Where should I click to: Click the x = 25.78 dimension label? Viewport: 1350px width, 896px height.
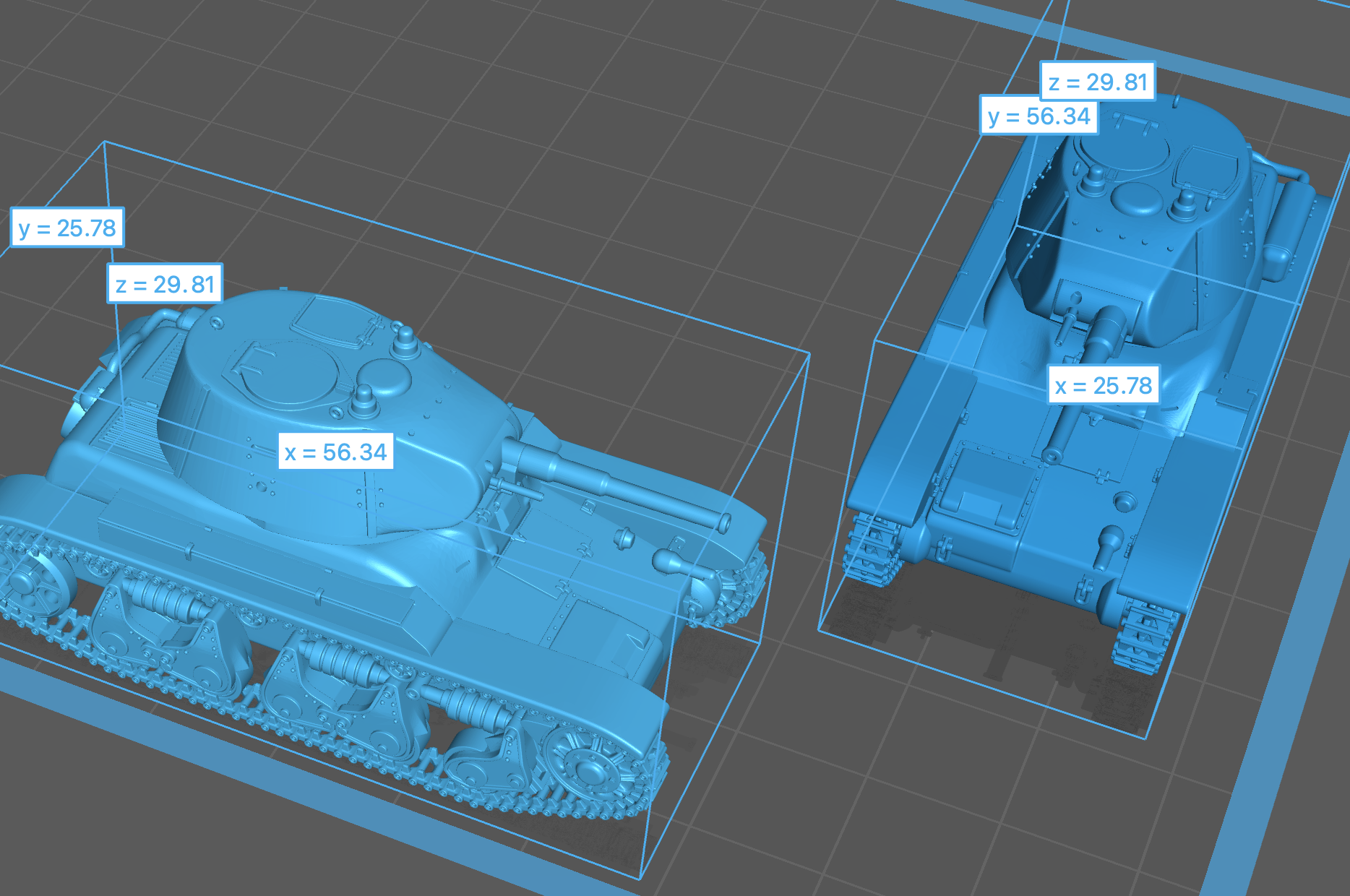(1103, 384)
